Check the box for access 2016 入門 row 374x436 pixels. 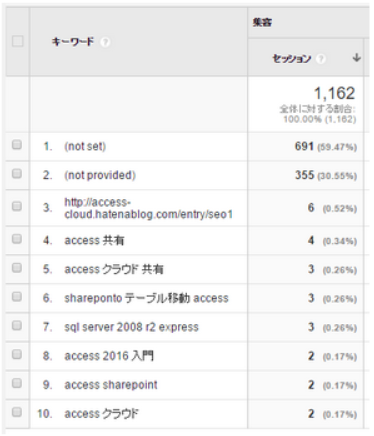[x=17, y=354]
